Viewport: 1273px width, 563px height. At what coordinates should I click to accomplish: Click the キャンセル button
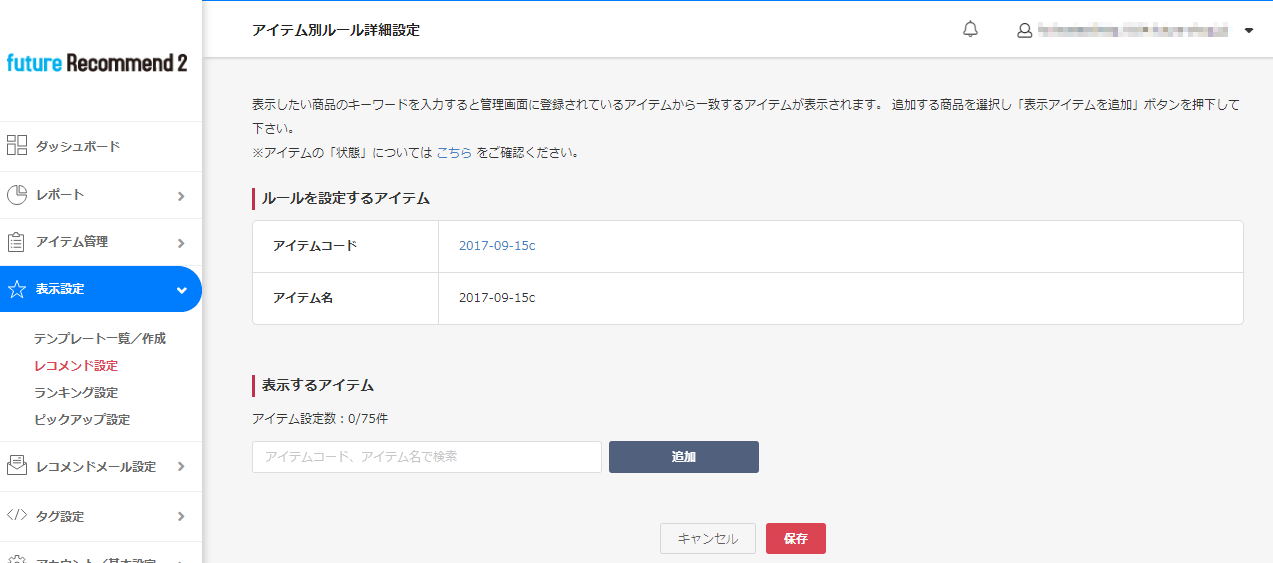(708, 539)
